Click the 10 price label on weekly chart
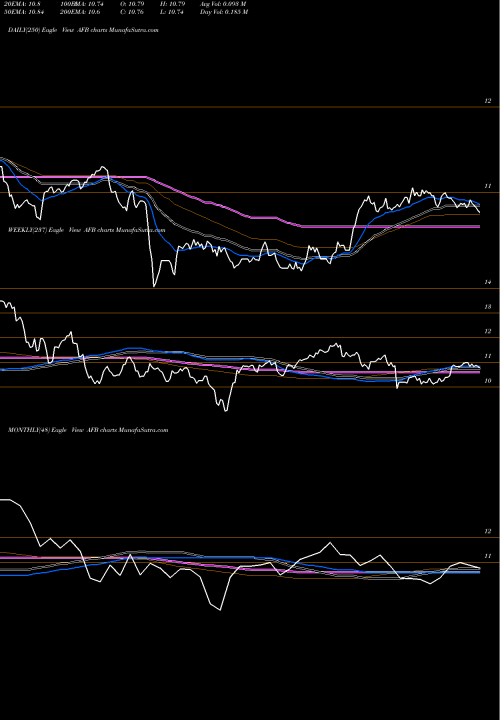This screenshot has width=500, height=720. pos(488,381)
